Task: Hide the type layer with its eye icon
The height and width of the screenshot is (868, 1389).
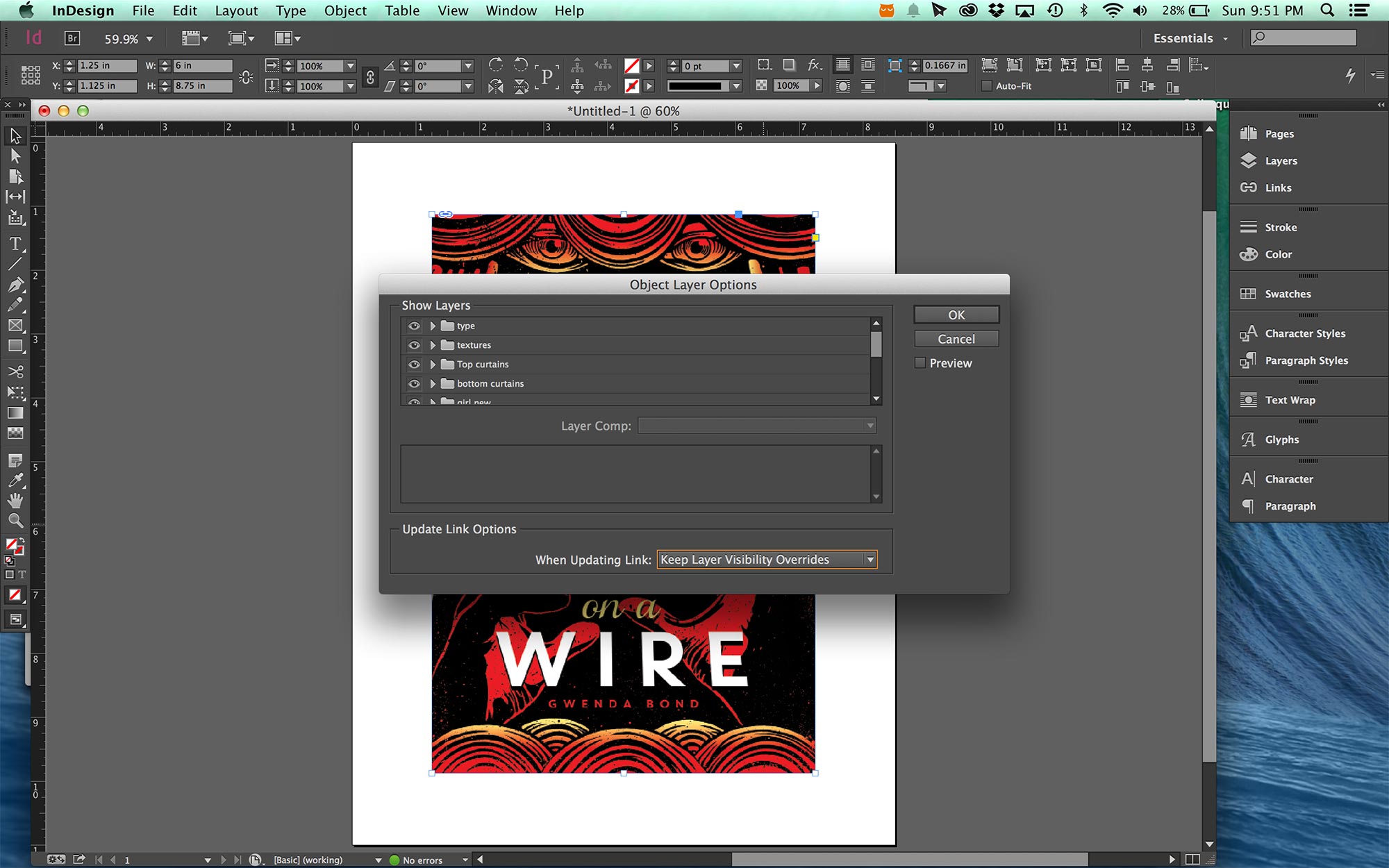Action: [415, 325]
